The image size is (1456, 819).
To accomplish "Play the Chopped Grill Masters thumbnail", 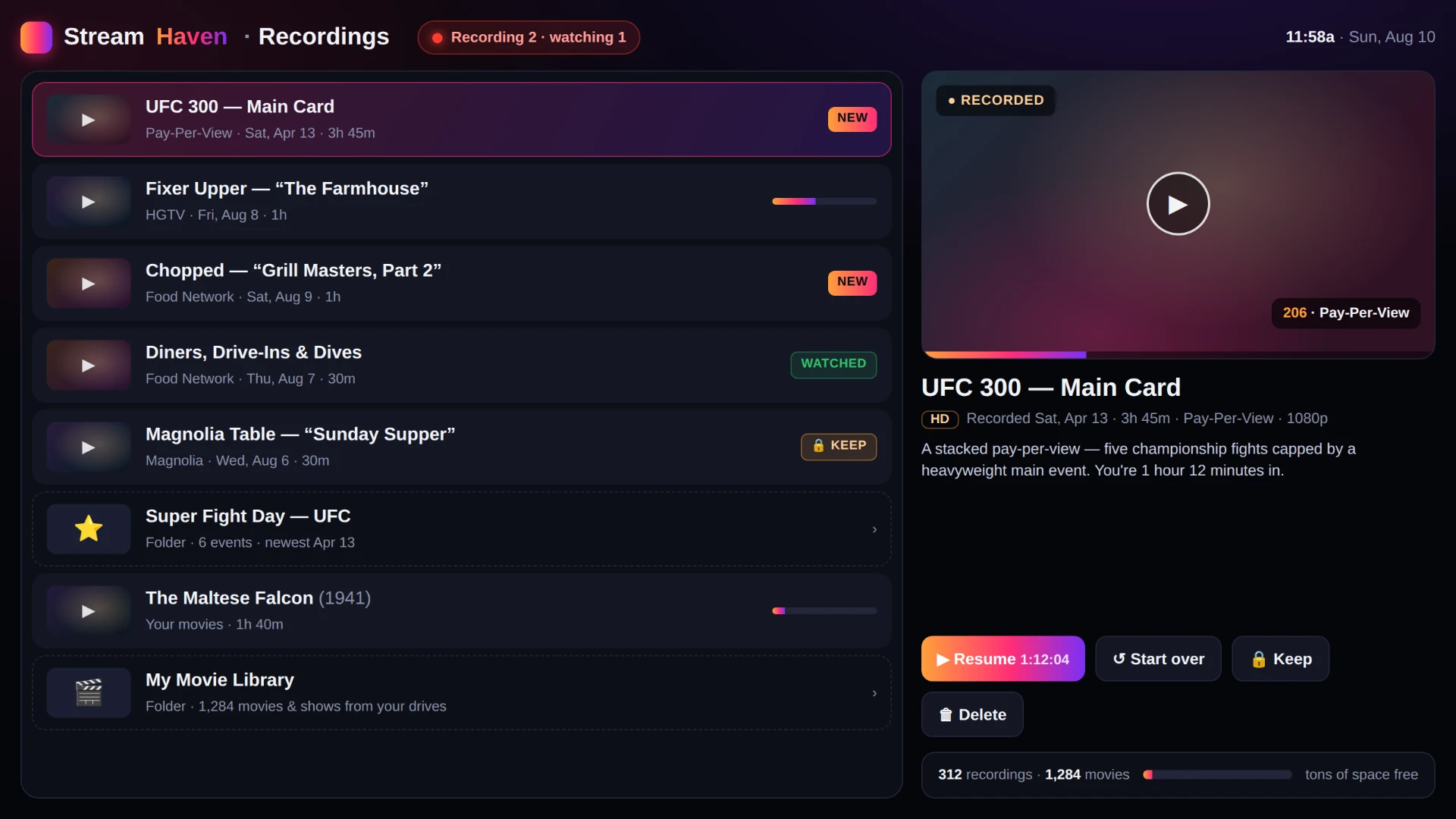I will [89, 284].
